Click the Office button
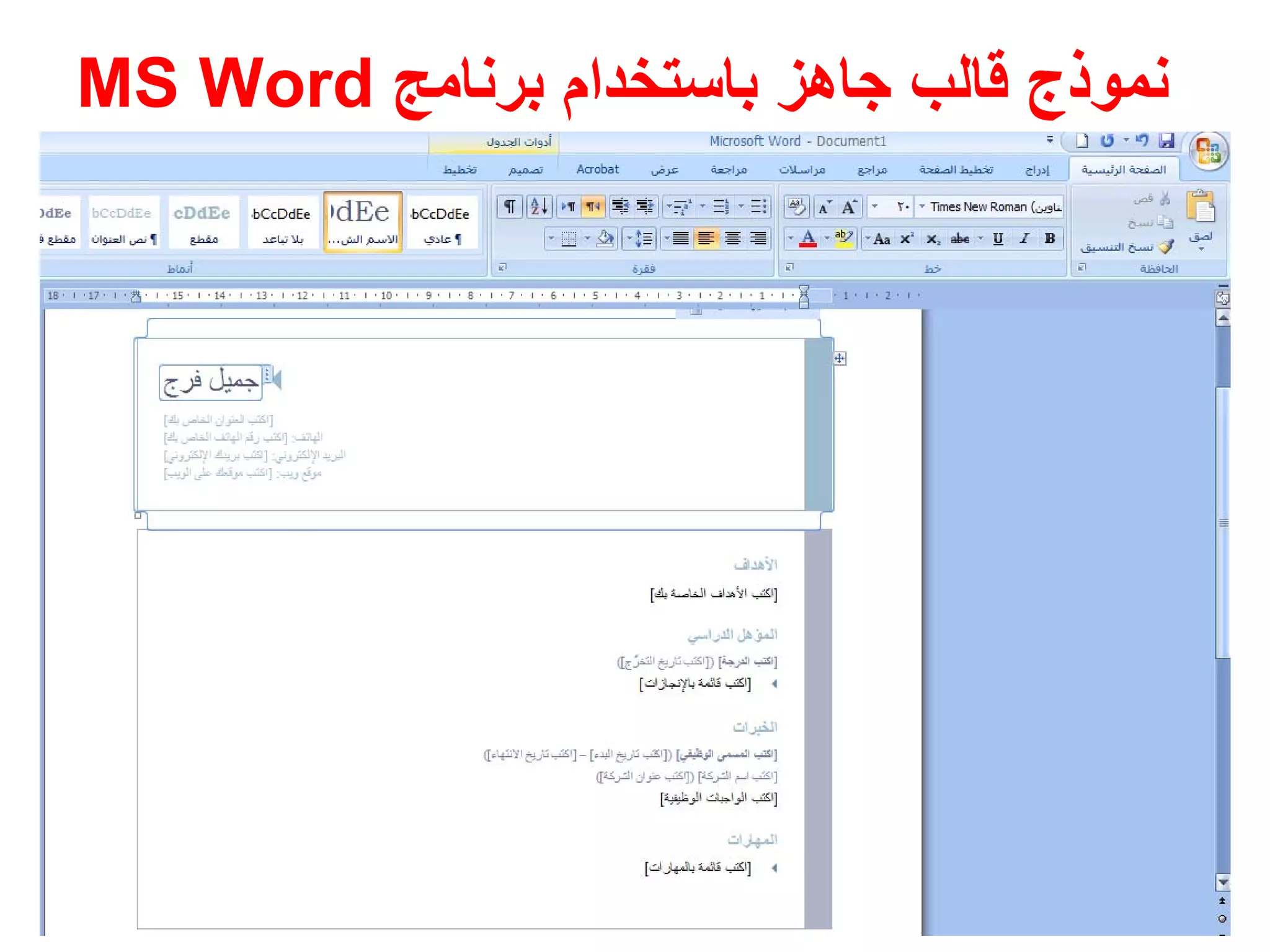This screenshot has height=952, width=1270. (1209, 151)
